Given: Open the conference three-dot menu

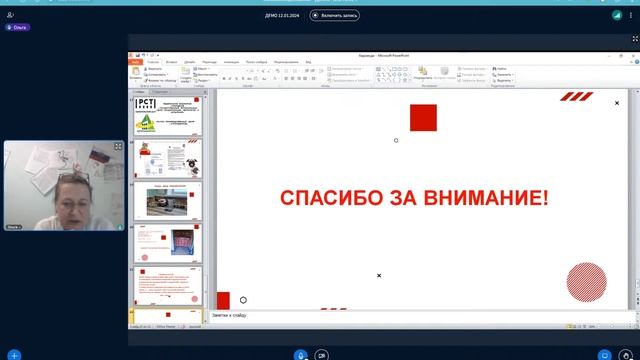Looking at the screenshot, I should (x=631, y=15).
